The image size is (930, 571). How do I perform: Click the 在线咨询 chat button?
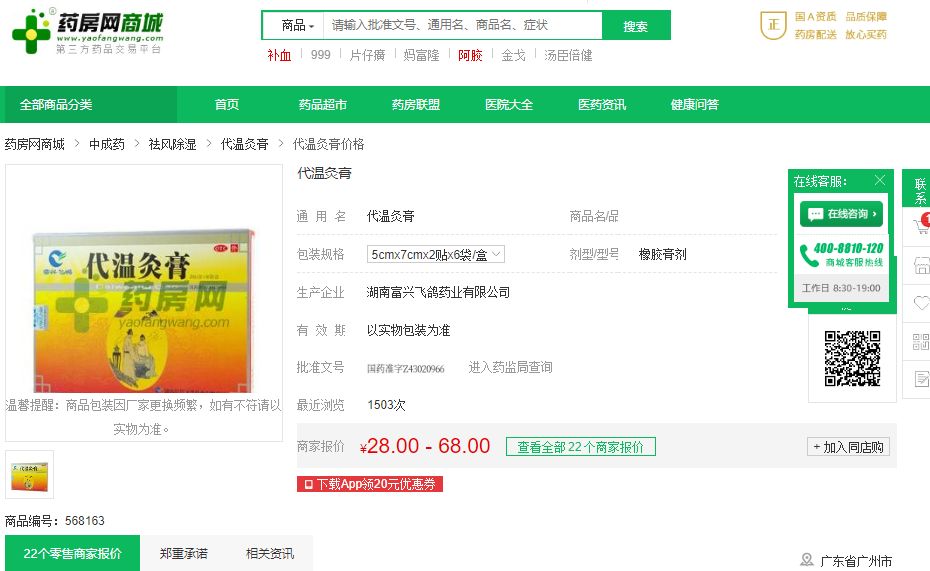[x=841, y=214]
